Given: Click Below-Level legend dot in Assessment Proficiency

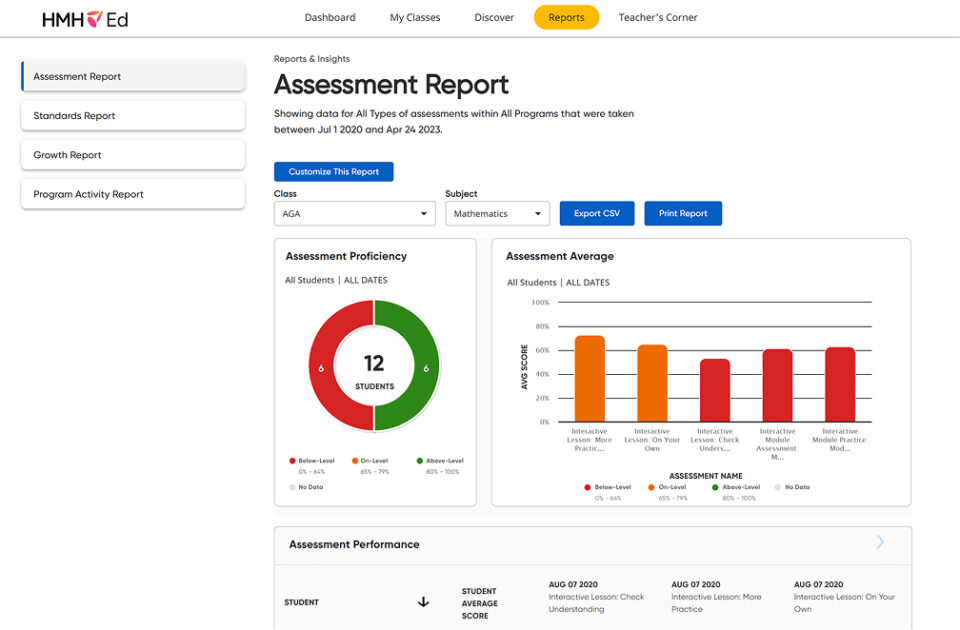Looking at the screenshot, I should (293, 460).
